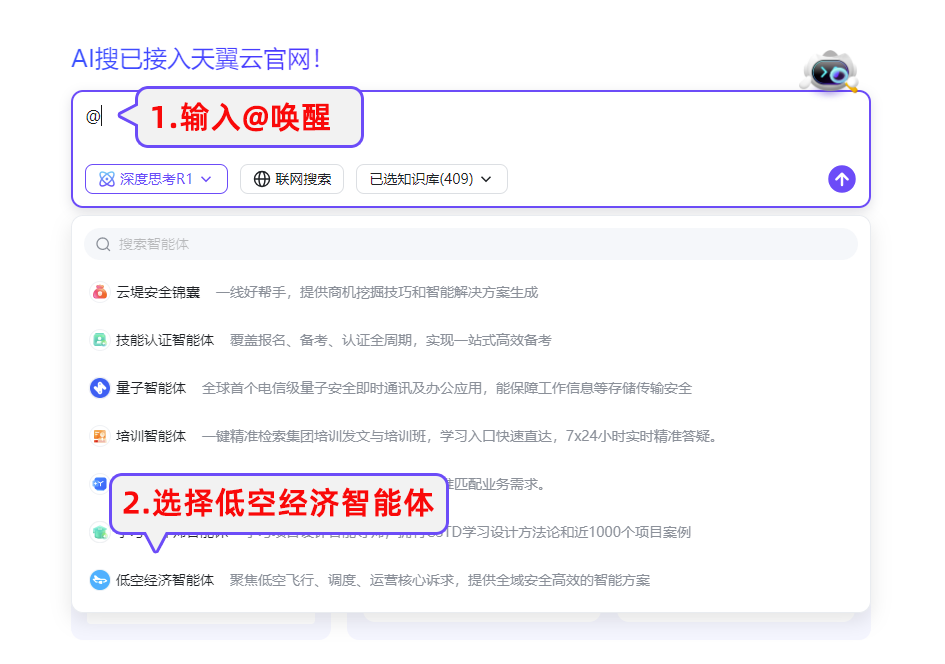945x664 pixels.
Task: Click the 量子智能体 agent icon
Action: 99,388
